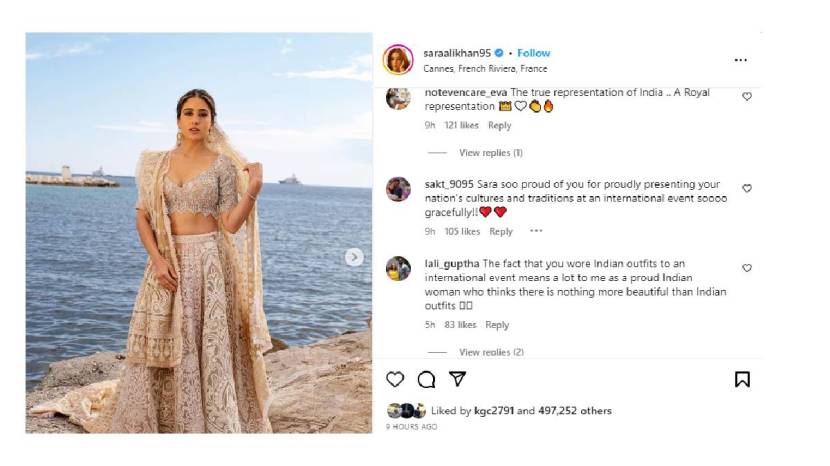
Task: Open Cannes, French Riviera location link
Action: pyautogui.click(x=485, y=69)
